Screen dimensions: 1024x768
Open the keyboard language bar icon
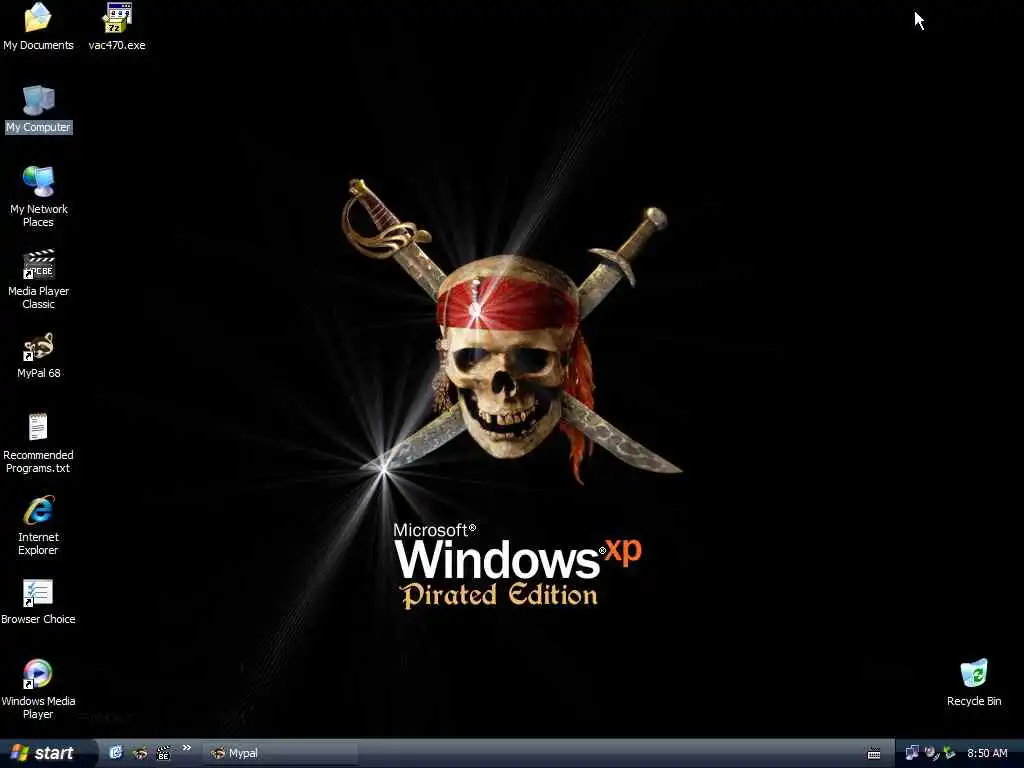coord(874,754)
